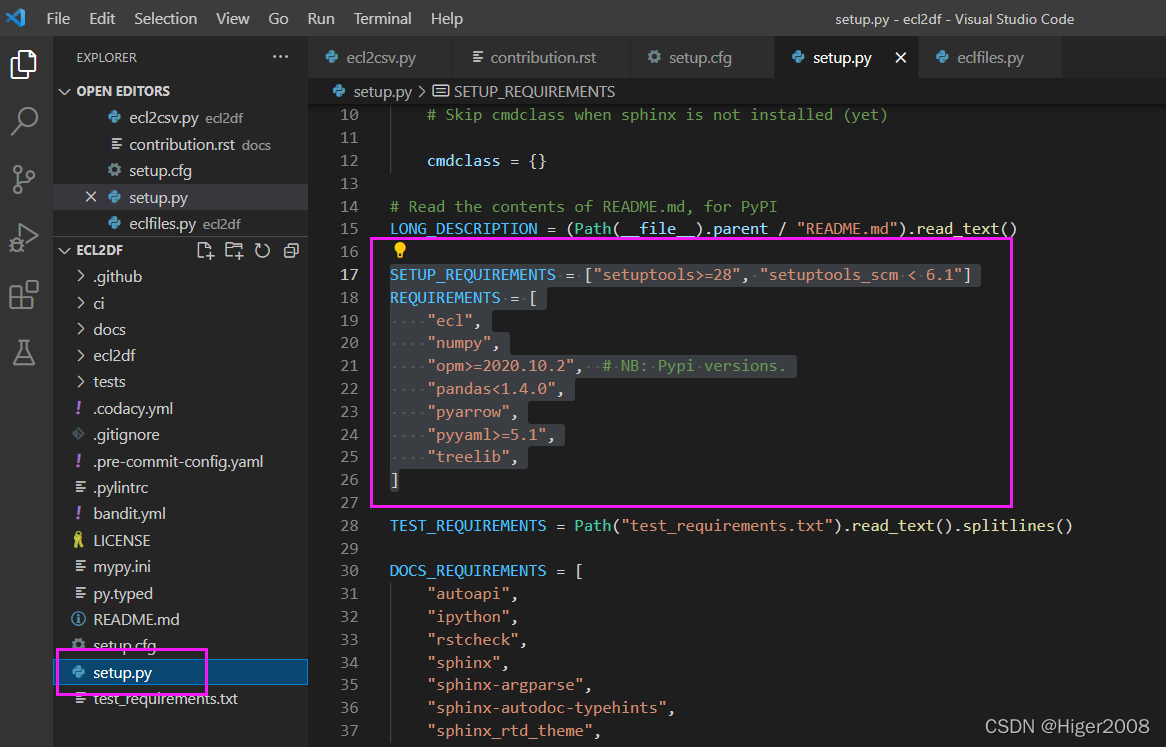This screenshot has width=1166, height=747.
Task: Open the mypy.ini file
Action: 181,566
